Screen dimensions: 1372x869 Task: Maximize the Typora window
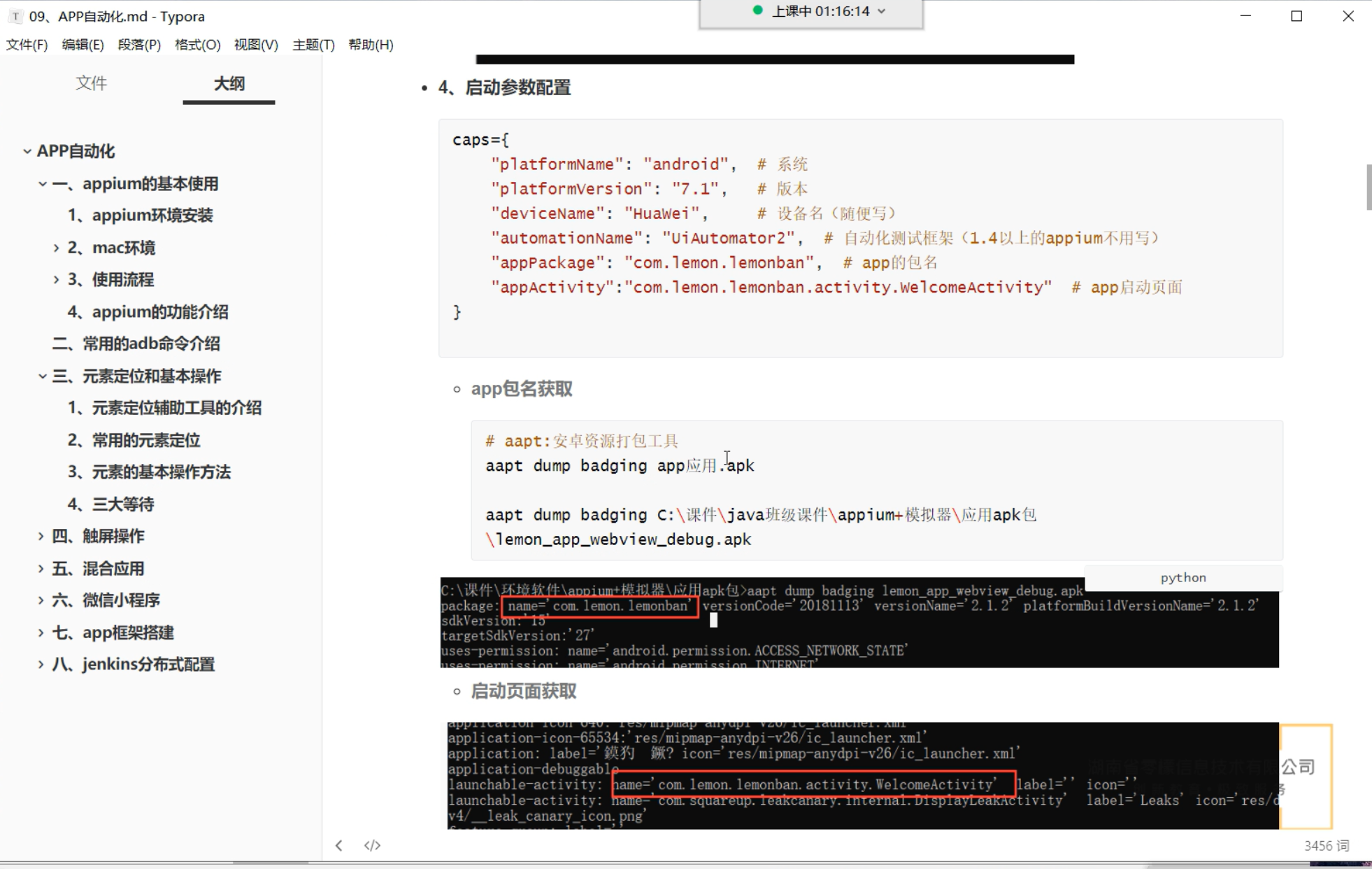point(1296,16)
